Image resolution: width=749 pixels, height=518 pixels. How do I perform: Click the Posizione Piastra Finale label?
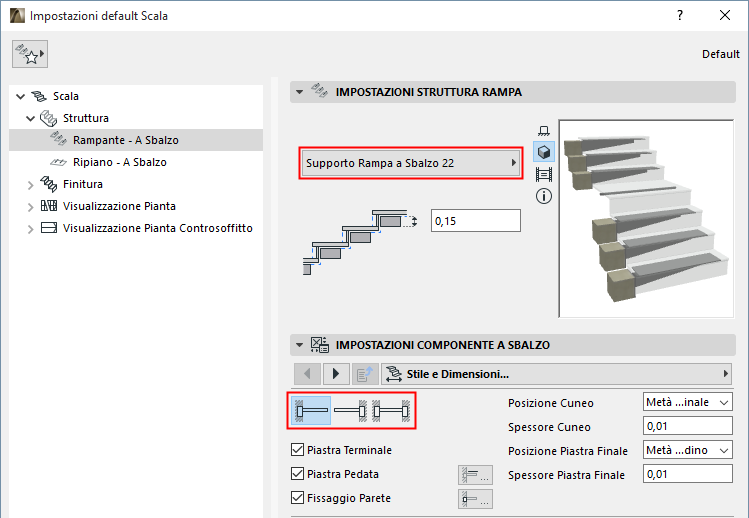pyautogui.click(x=568, y=451)
